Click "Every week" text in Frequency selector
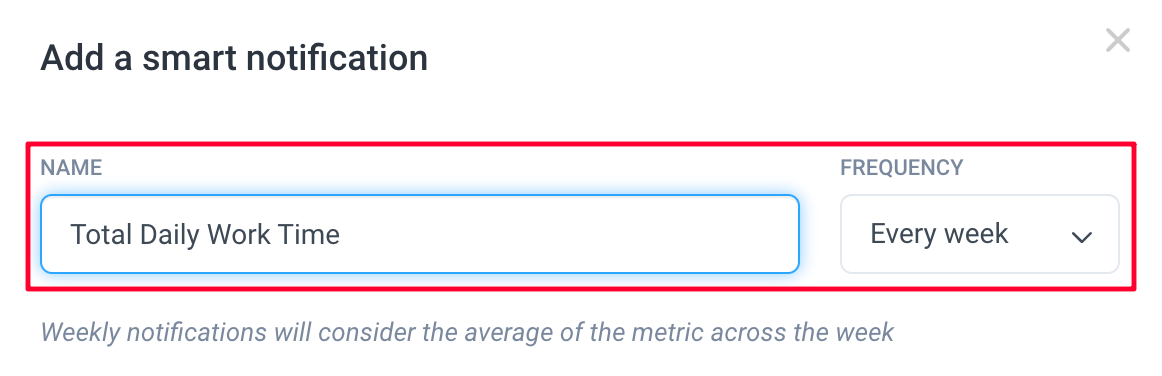The width and height of the screenshot is (1162, 376). tap(939, 234)
